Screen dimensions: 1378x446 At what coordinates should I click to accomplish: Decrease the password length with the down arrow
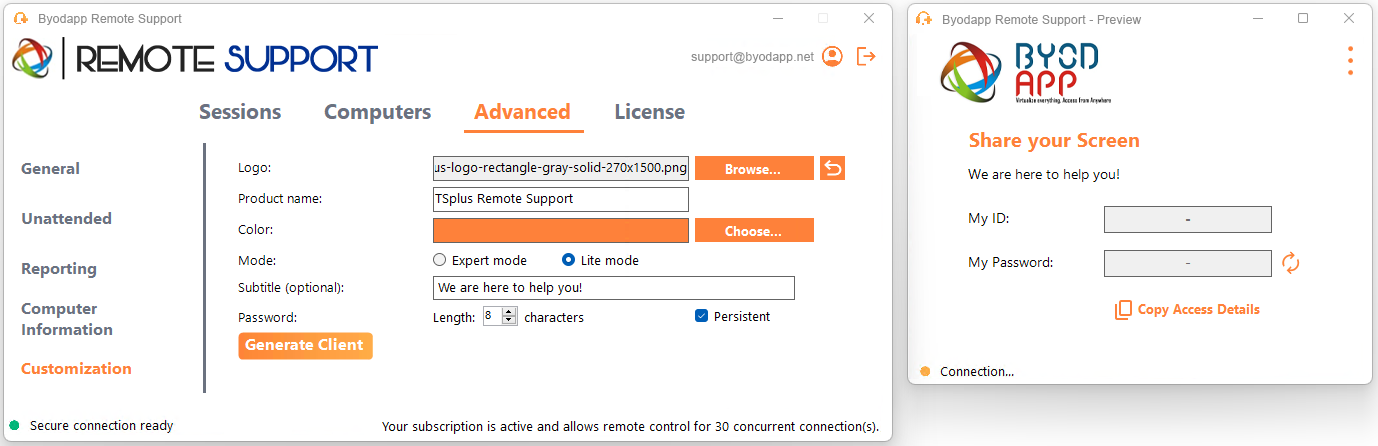click(510, 321)
